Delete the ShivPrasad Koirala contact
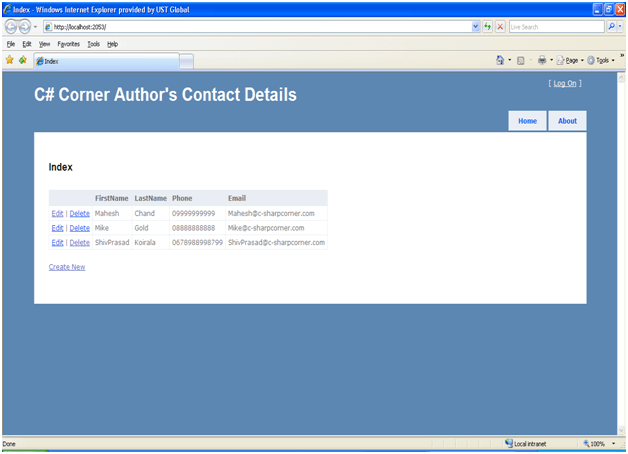 tap(79, 243)
